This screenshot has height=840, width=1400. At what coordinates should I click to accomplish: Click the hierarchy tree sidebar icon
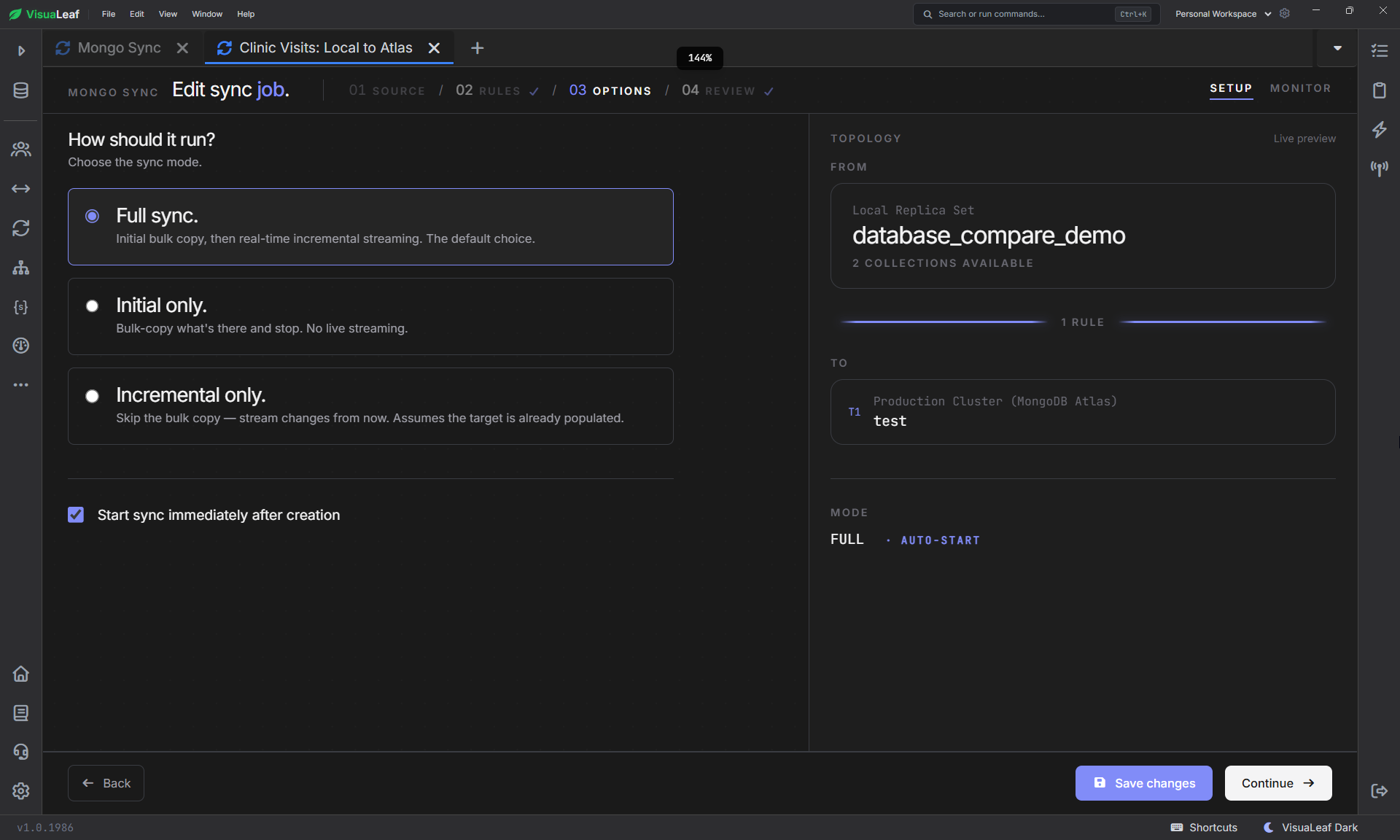pos(21,268)
